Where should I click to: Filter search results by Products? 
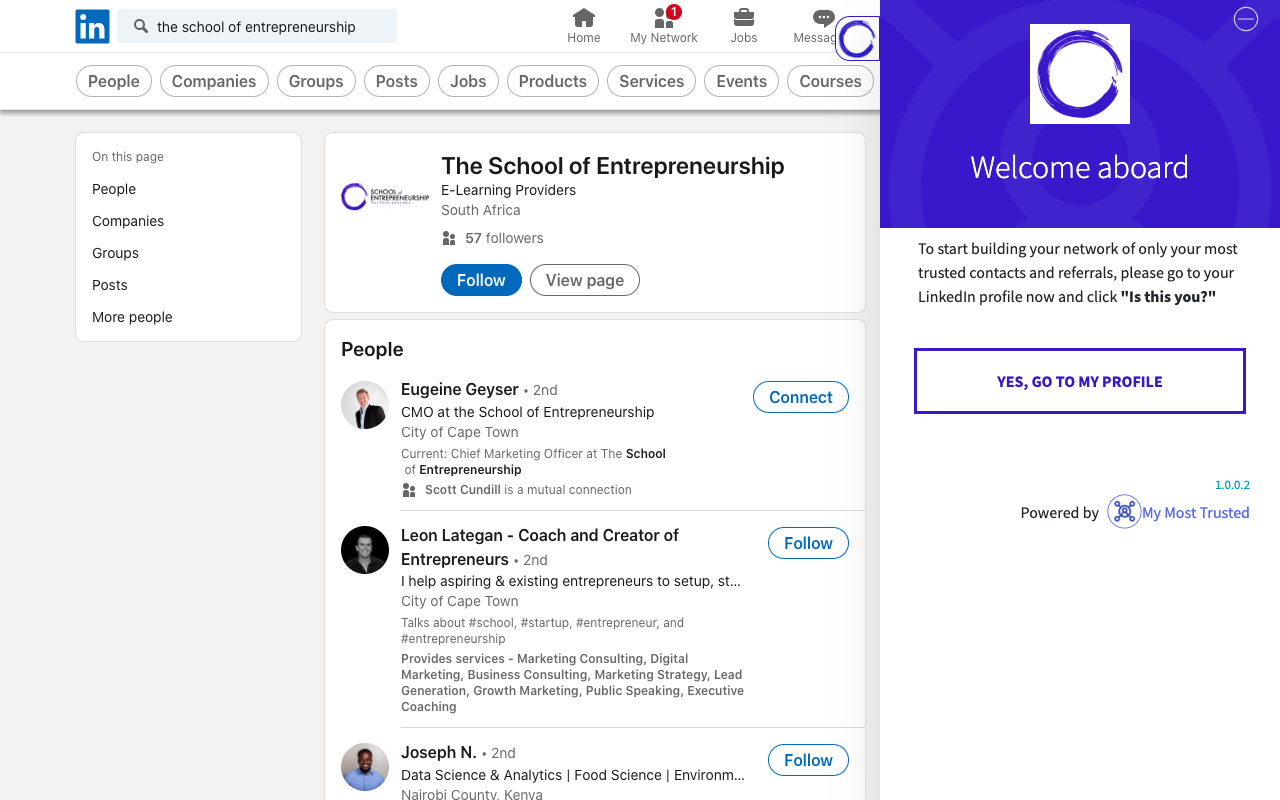click(x=553, y=81)
